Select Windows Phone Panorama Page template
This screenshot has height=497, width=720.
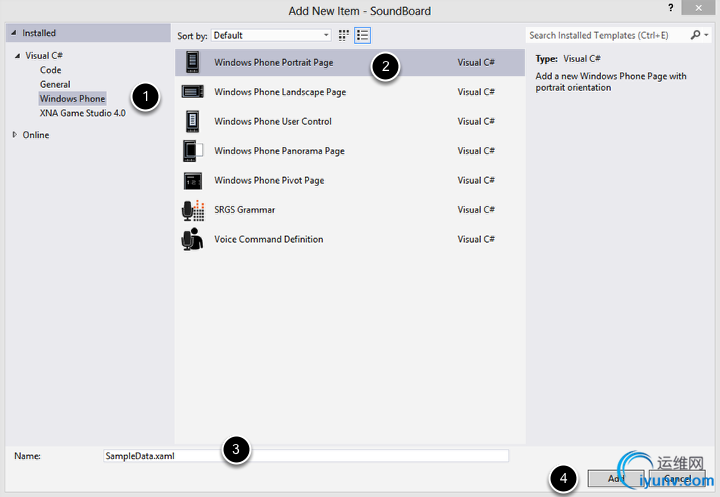click(x=350, y=151)
